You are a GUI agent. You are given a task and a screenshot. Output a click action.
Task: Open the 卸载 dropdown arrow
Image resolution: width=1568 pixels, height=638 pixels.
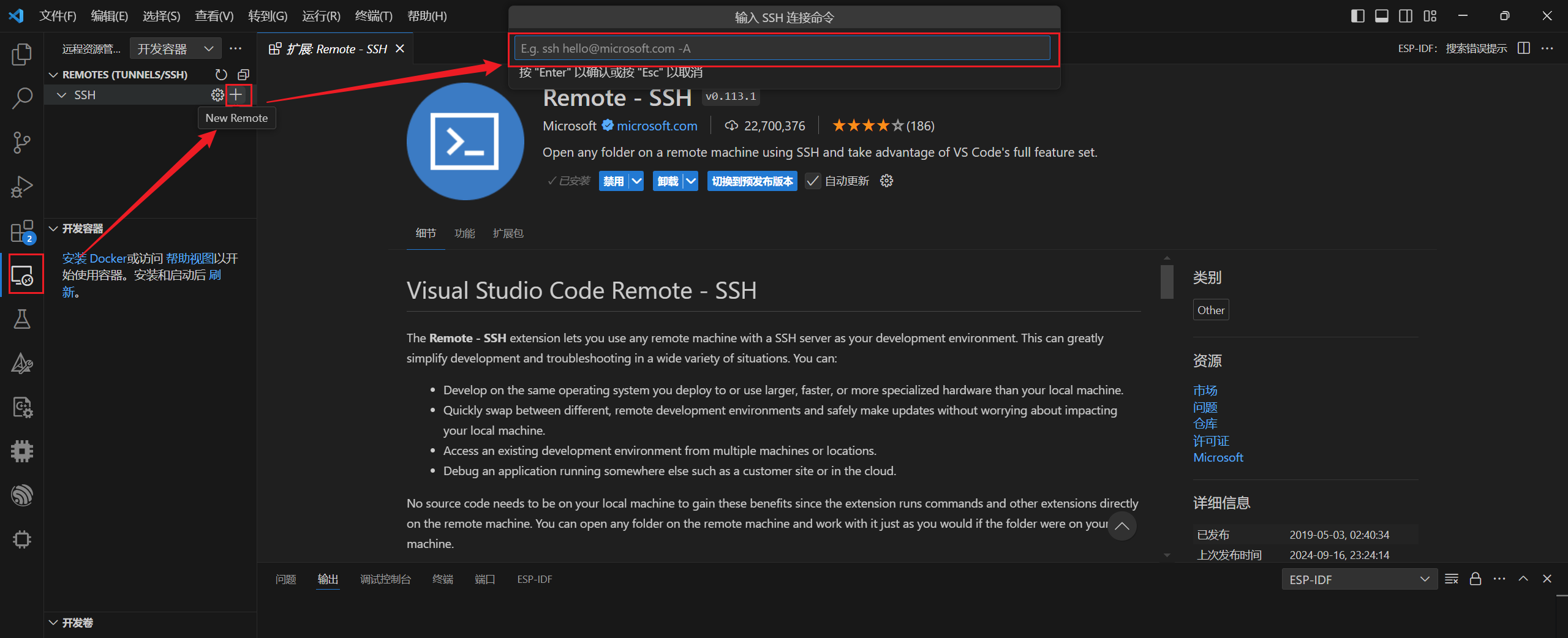point(691,181)
